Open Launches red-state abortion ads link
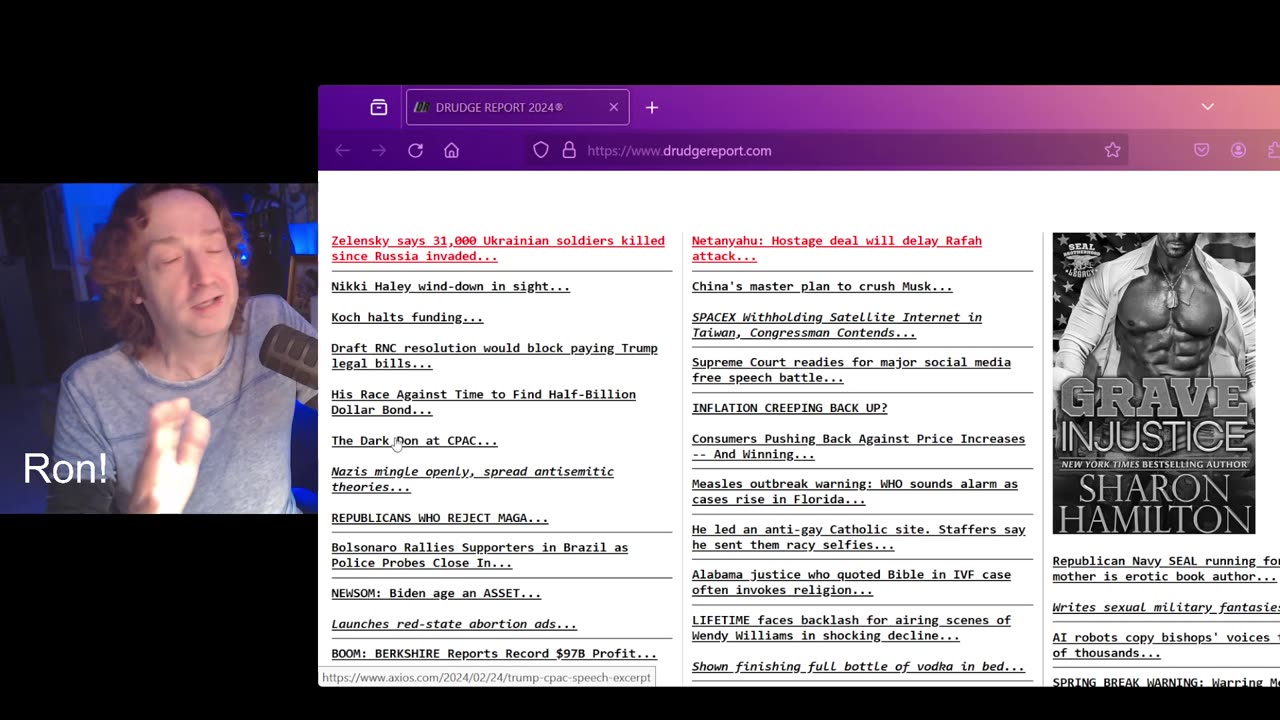This screenshot has height=720, width=1280. click(x=454, y=624)
